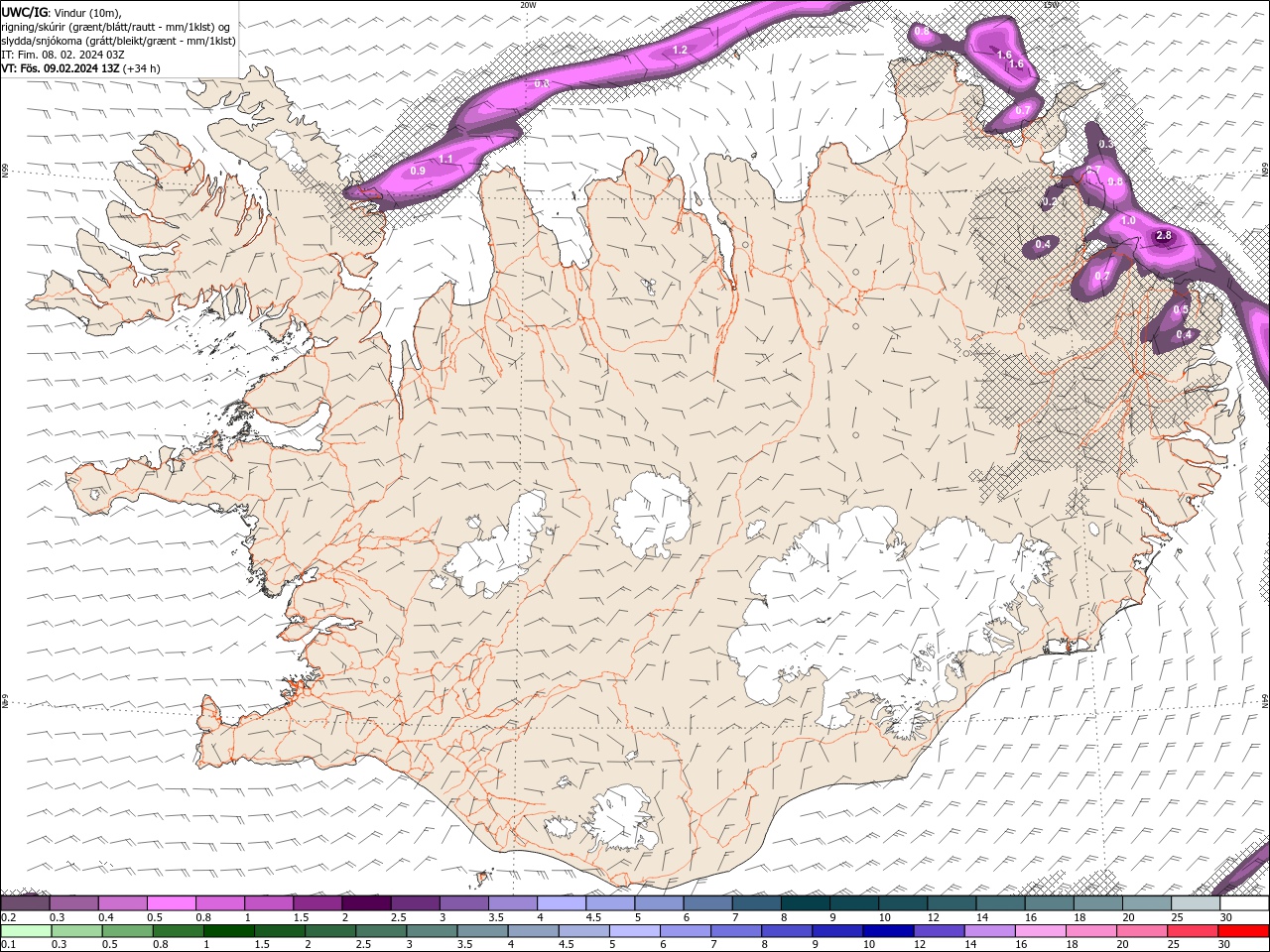Click the '0.9' precipitation value on the map
Screen dimensions: 1270x952
(x=418, y=172)
